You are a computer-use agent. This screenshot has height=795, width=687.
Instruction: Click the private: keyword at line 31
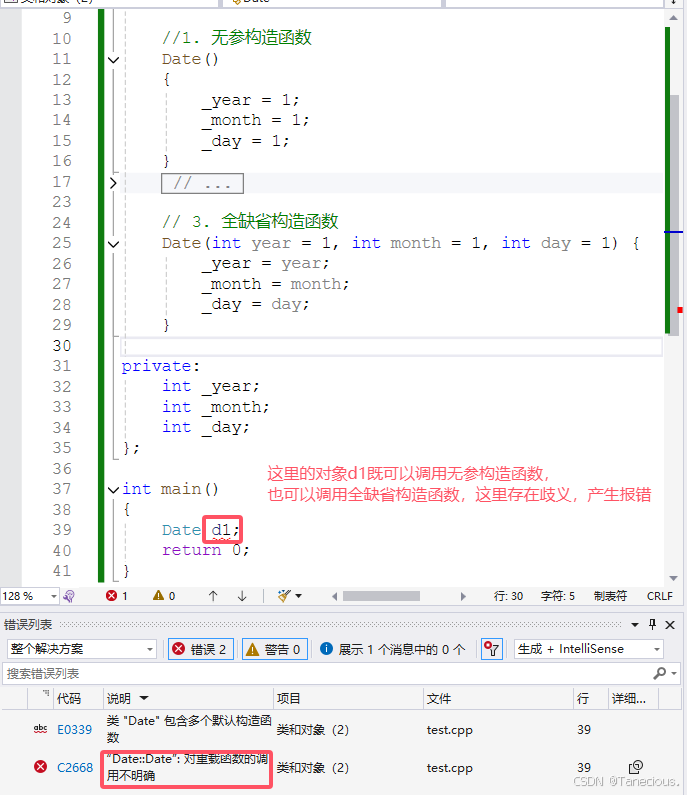click(161, 367)
